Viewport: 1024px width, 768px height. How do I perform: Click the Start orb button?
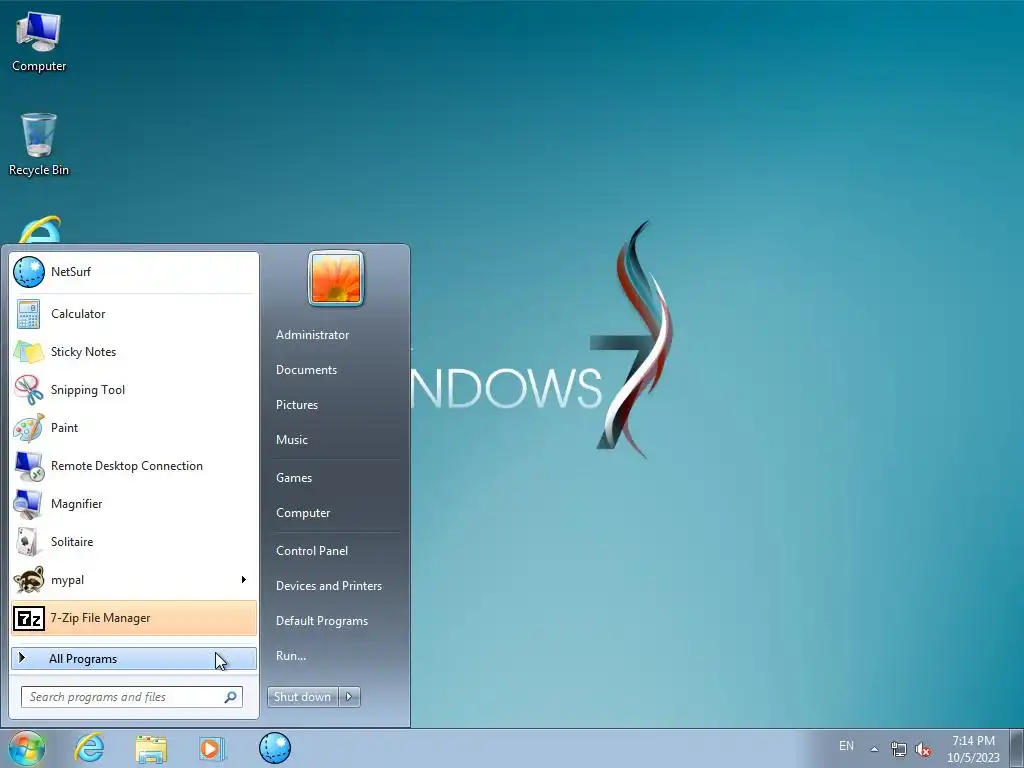coord(27,748)
